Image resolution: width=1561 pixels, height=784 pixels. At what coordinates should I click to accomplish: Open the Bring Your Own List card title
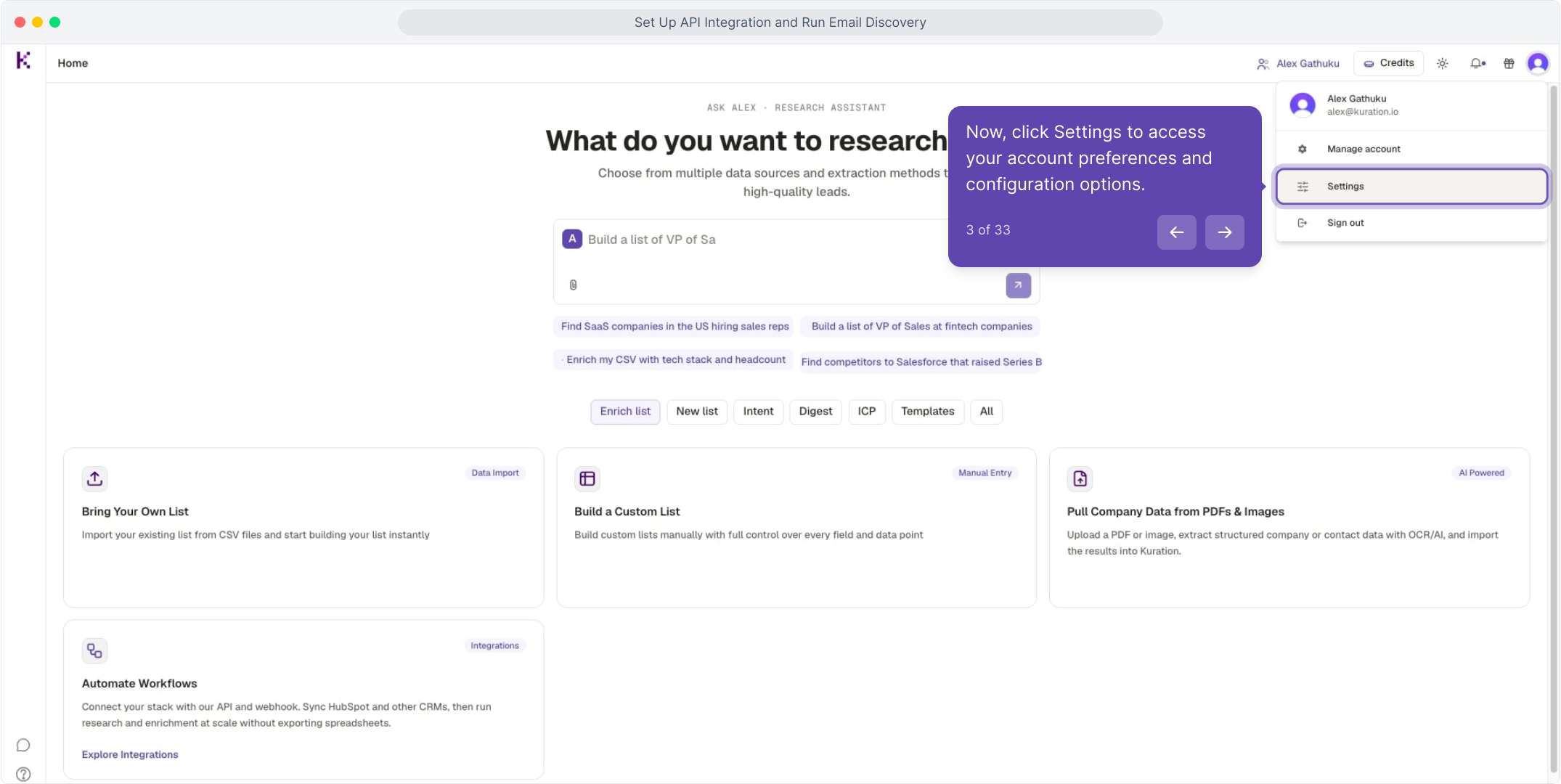(135, 512)
